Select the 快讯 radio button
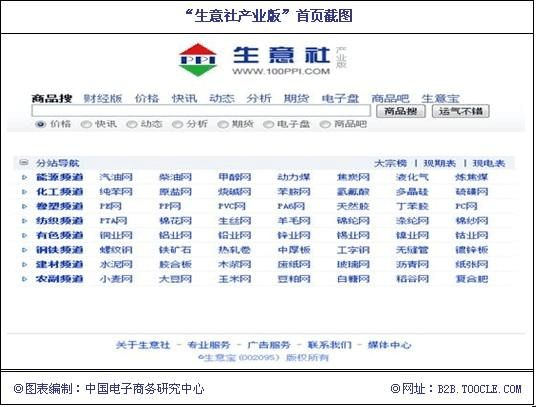 [x=86, y=124]
